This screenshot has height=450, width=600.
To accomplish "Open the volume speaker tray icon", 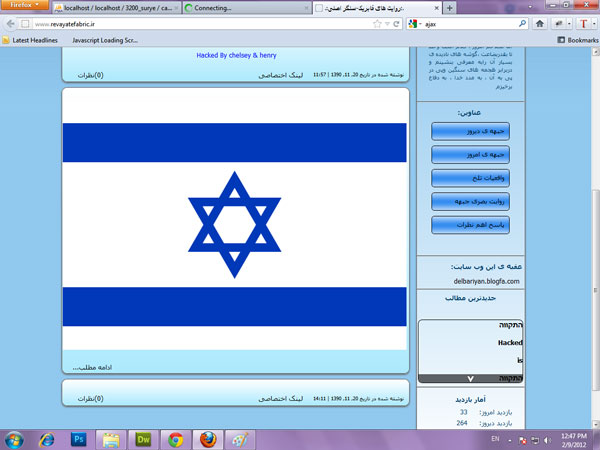I will click(547, 440).
